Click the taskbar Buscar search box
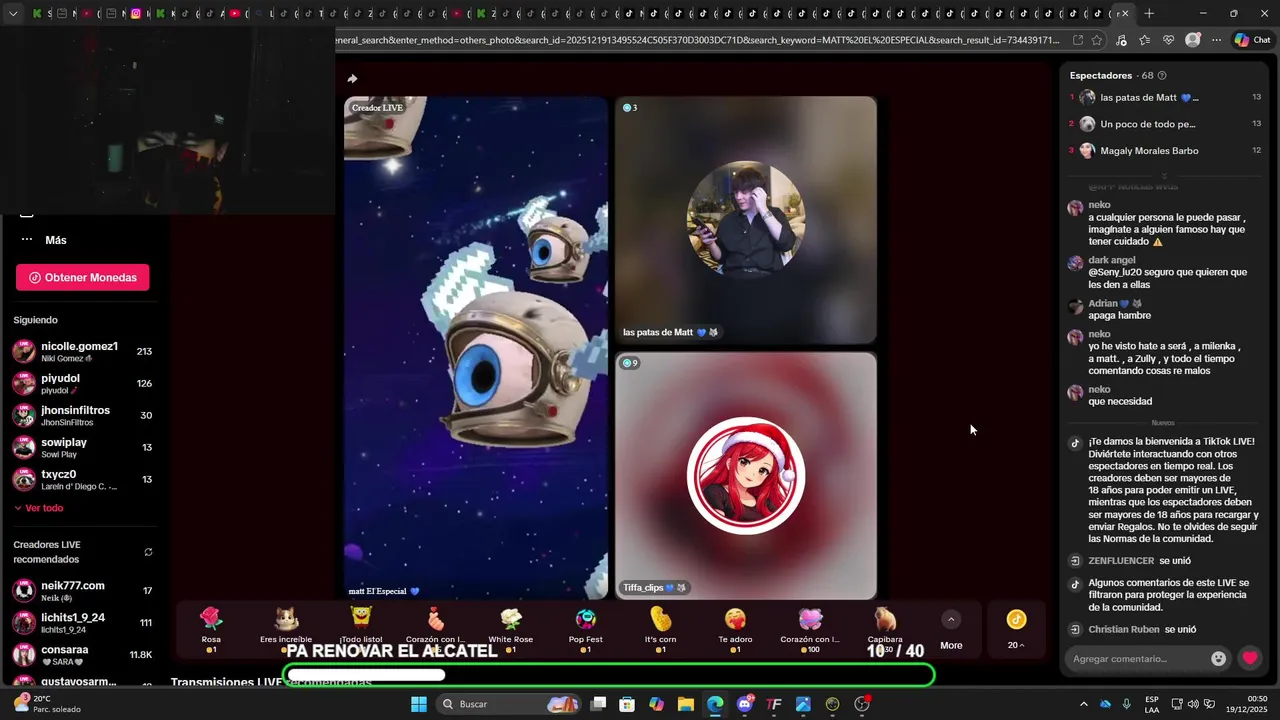 click(510, 704)
